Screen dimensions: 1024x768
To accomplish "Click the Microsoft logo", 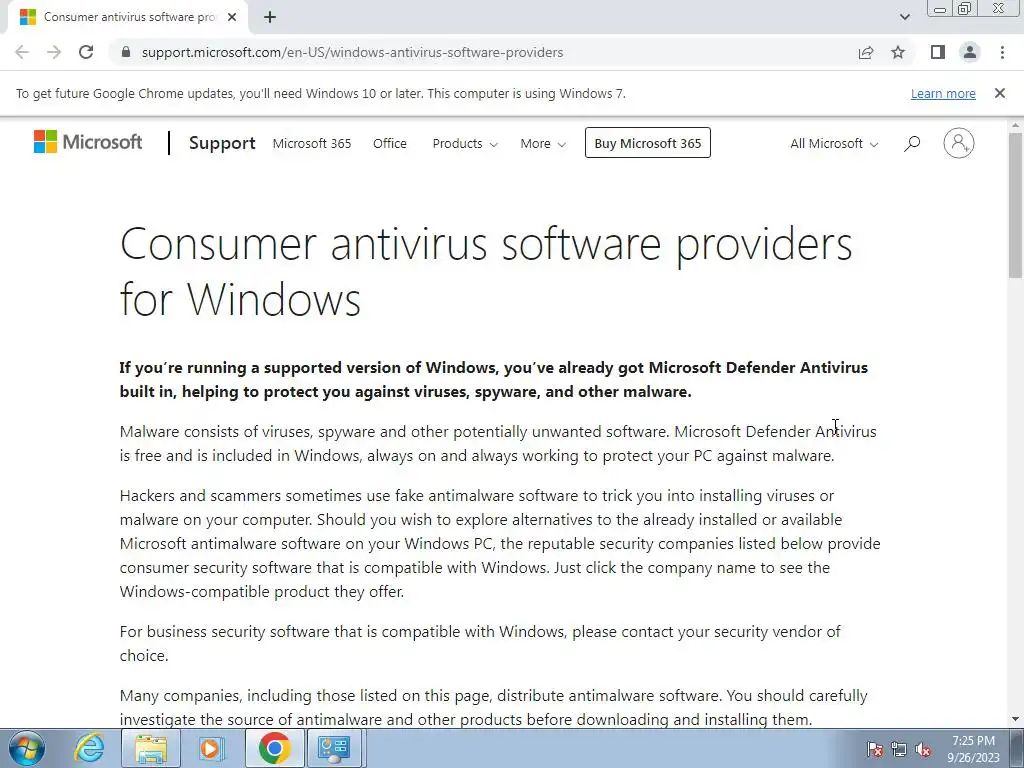I will (x=88, y=142).
